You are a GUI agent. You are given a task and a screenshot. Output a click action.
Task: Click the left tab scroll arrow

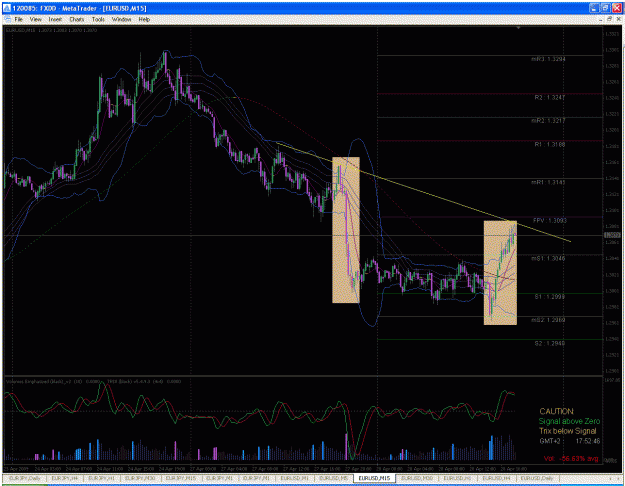click(x=612, y=478)
